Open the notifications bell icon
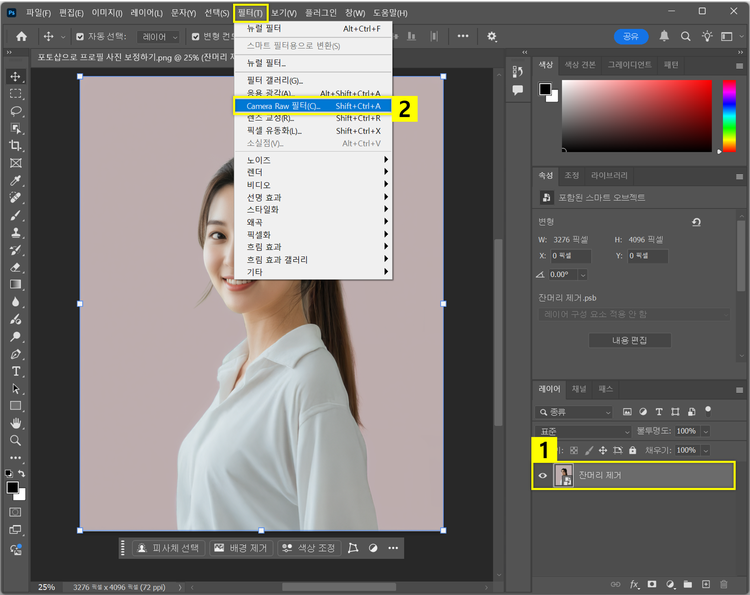Image resolution: width=750 pixels, height=595 pixels. pos(664,36)
